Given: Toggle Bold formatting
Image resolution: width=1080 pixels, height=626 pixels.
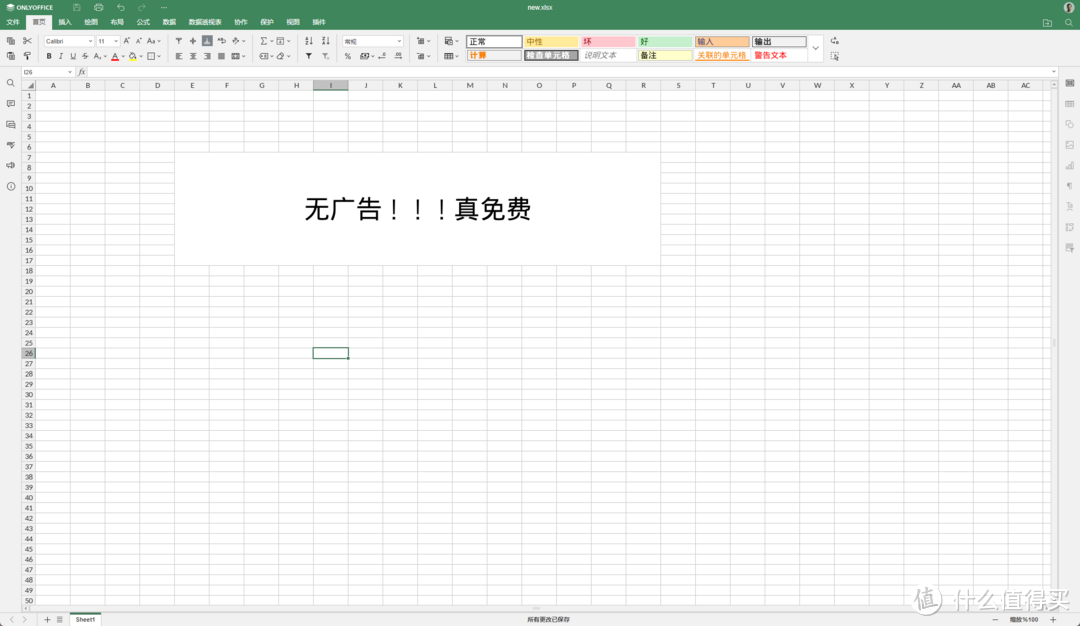Looking at the screenshot, I should tap(48, 56).
